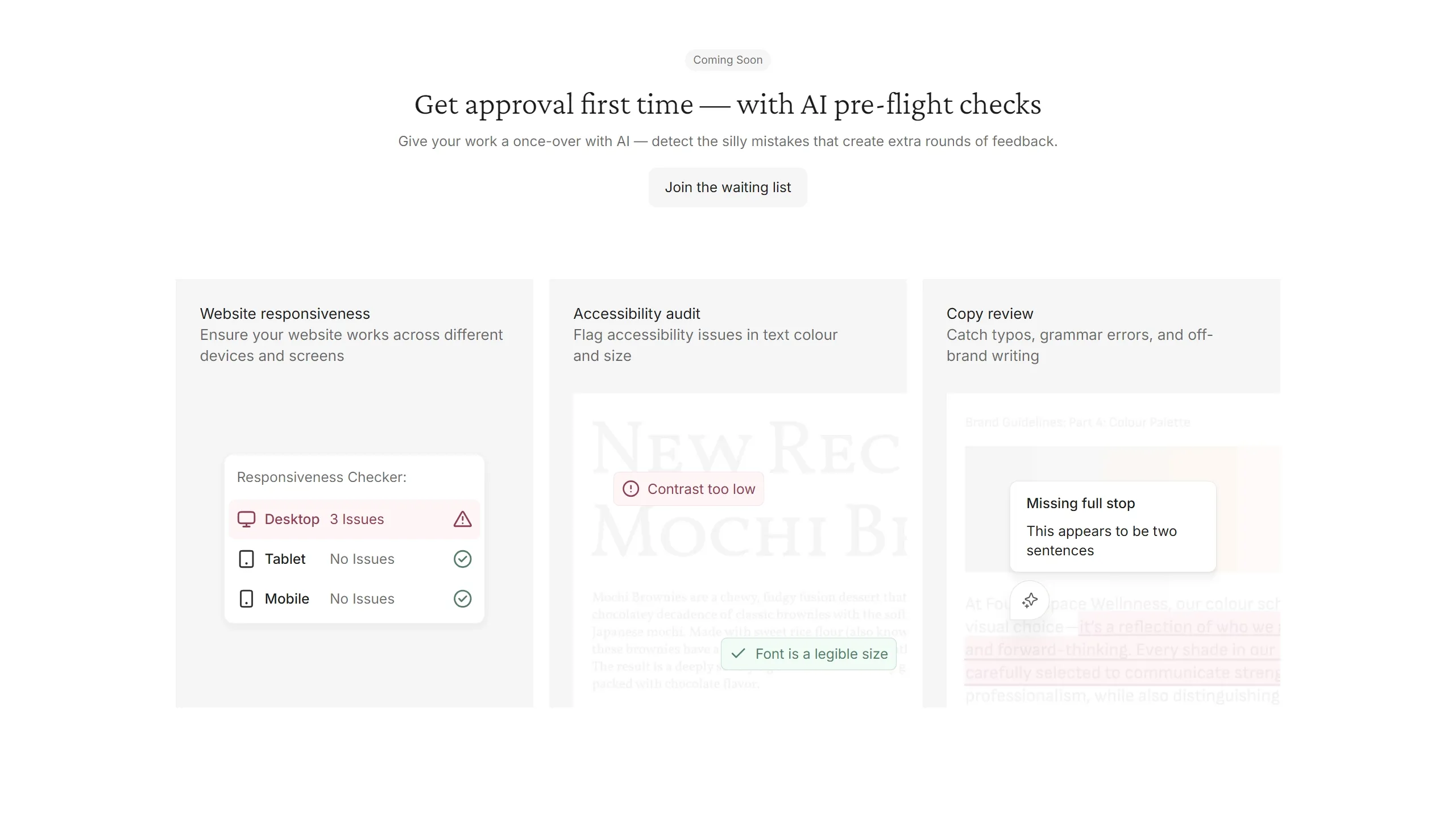The width and height of the screenshot is (1456, 823).
Task: Click the Font legible size checkmark icon
Action: 738,654
